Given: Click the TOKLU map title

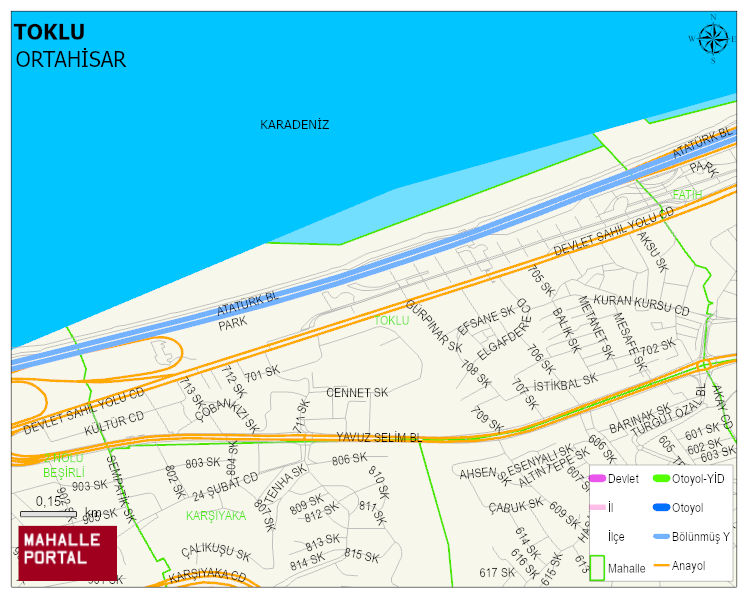Looking at the screenshot, I should coord(49,33).
